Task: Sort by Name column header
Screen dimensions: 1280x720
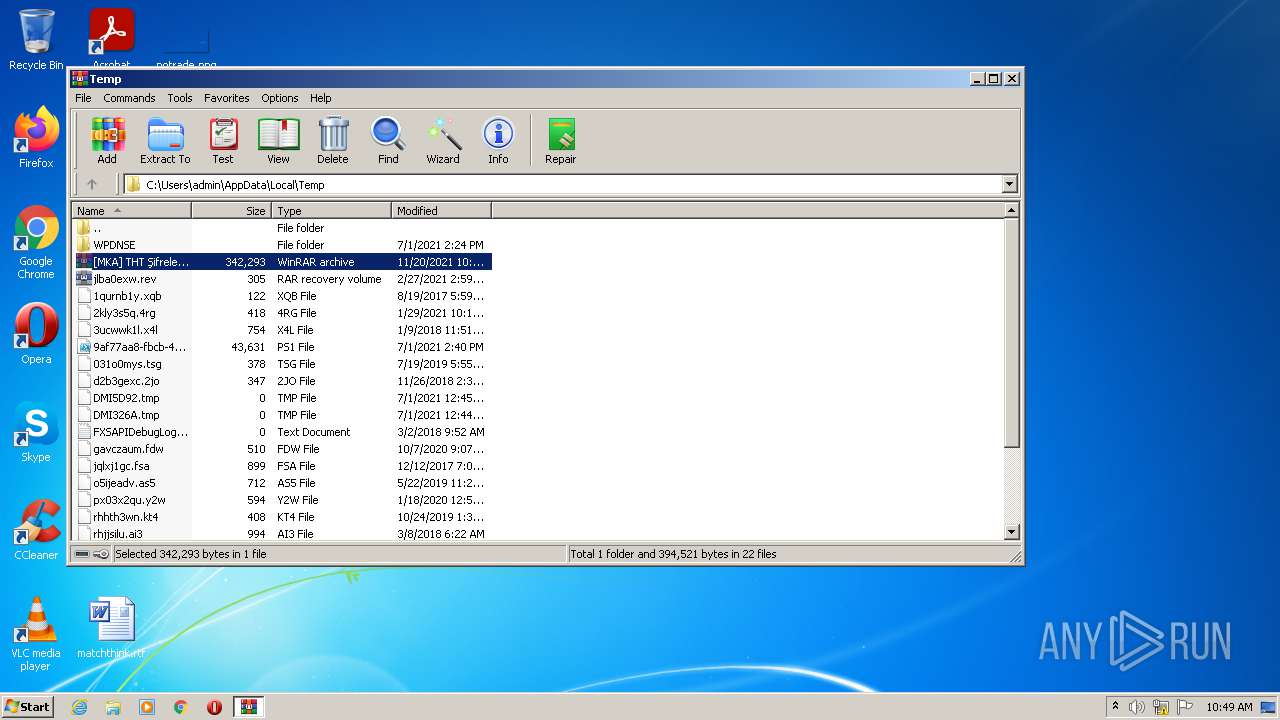Action: tap(131, 210)
